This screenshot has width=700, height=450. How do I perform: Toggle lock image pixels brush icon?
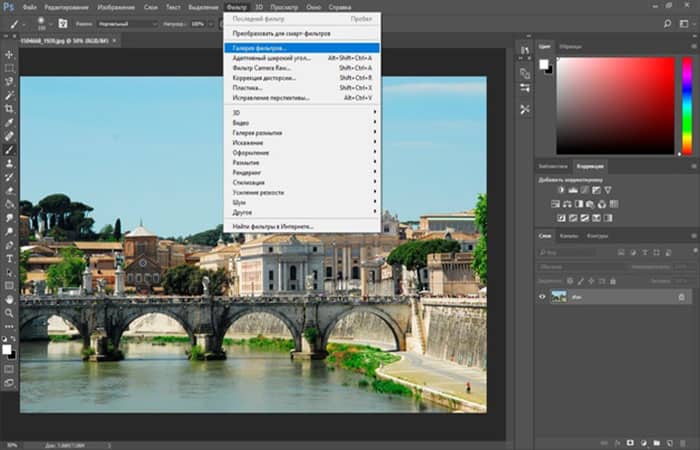point(580,281)
